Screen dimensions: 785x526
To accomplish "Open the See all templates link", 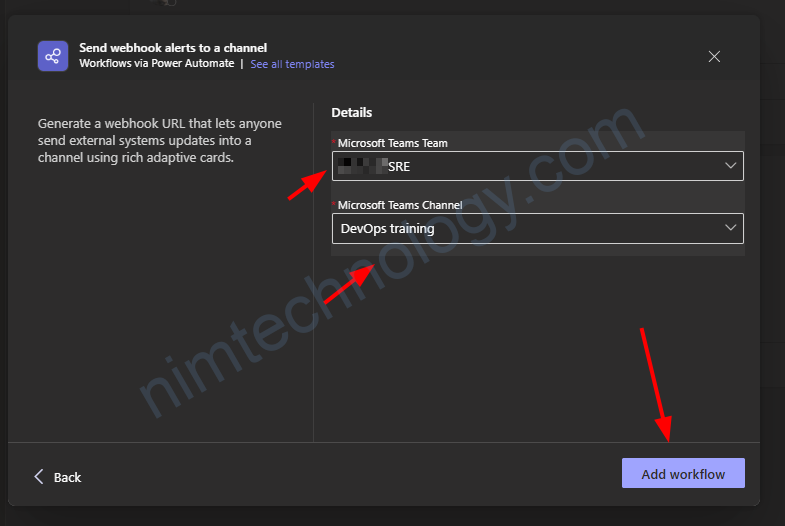I will click(x=292, y=64).
